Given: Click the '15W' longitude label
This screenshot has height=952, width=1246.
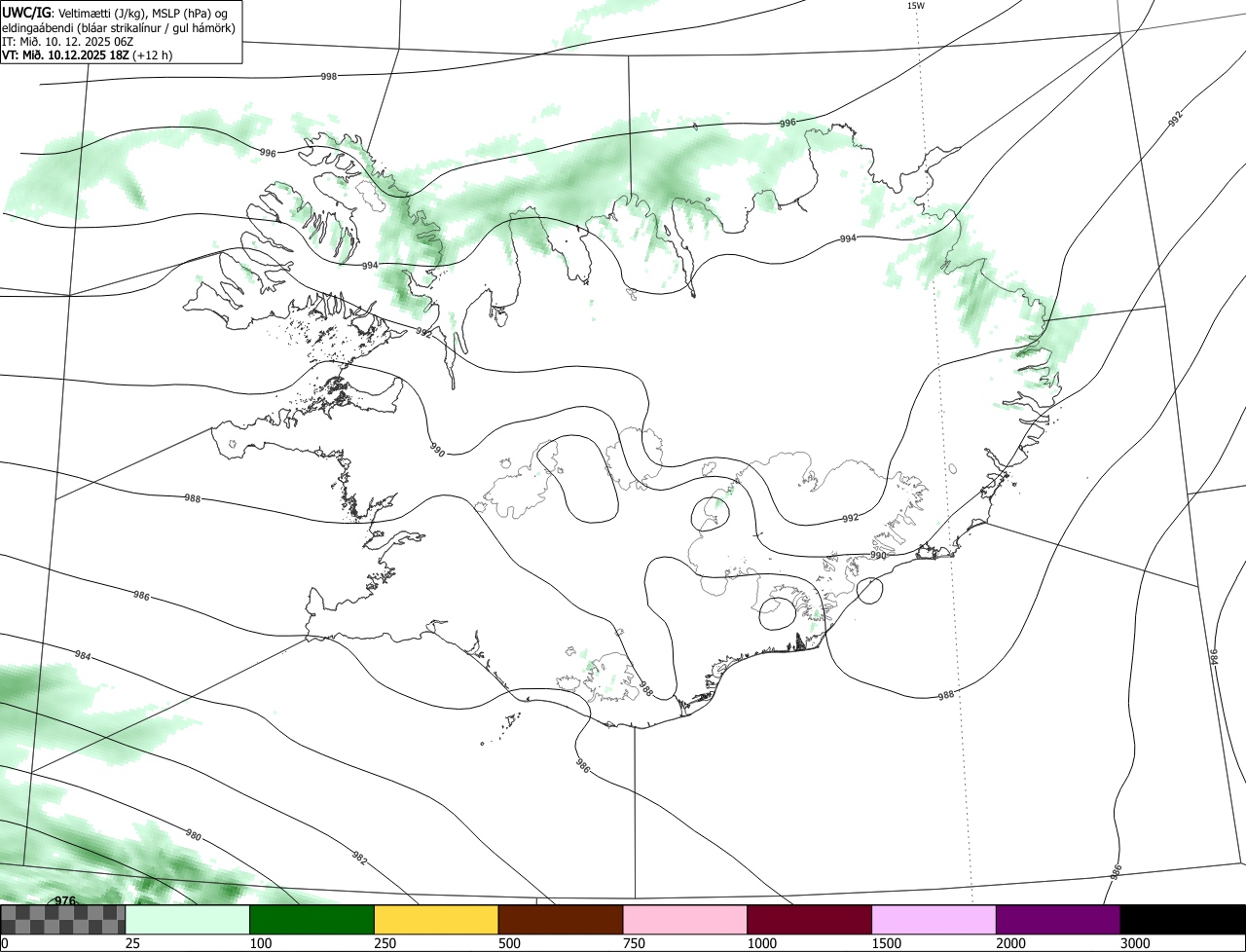Looking at the screenshot, I should click(915, 6).
